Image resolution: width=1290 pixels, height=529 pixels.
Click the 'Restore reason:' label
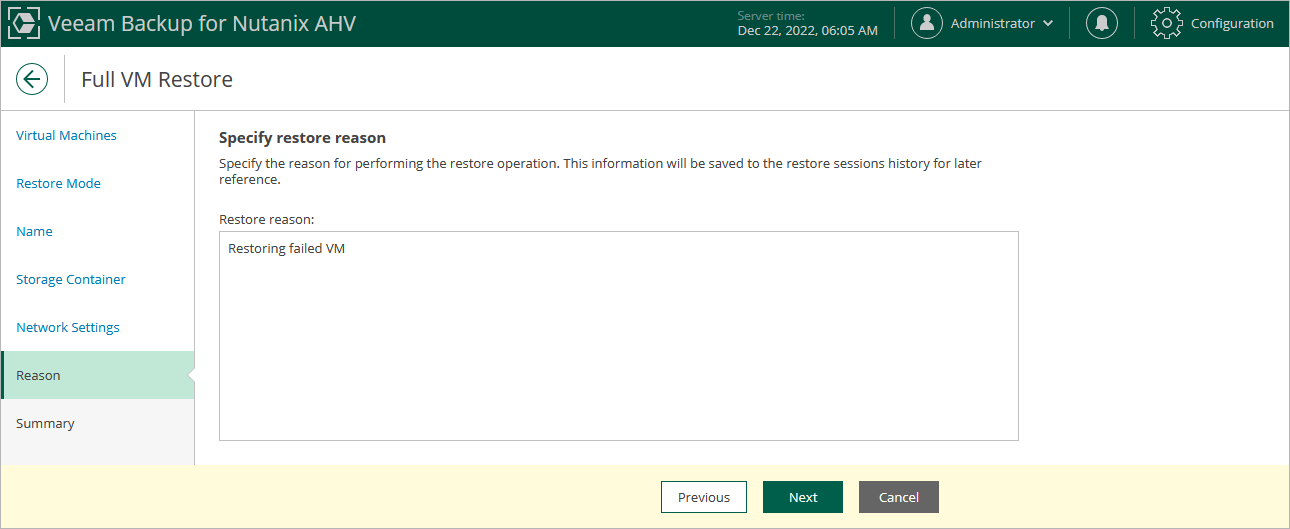point(267,218)
